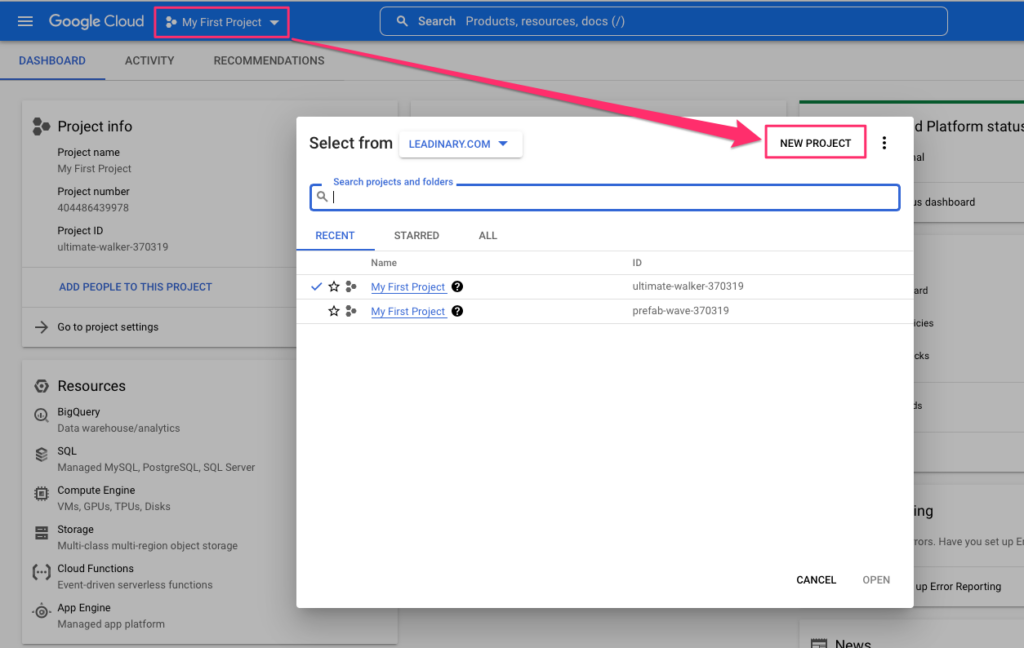Viewport: 1024px width, 648px height.
Task: Click the project number 404486439978
Action: coord(93,208)
